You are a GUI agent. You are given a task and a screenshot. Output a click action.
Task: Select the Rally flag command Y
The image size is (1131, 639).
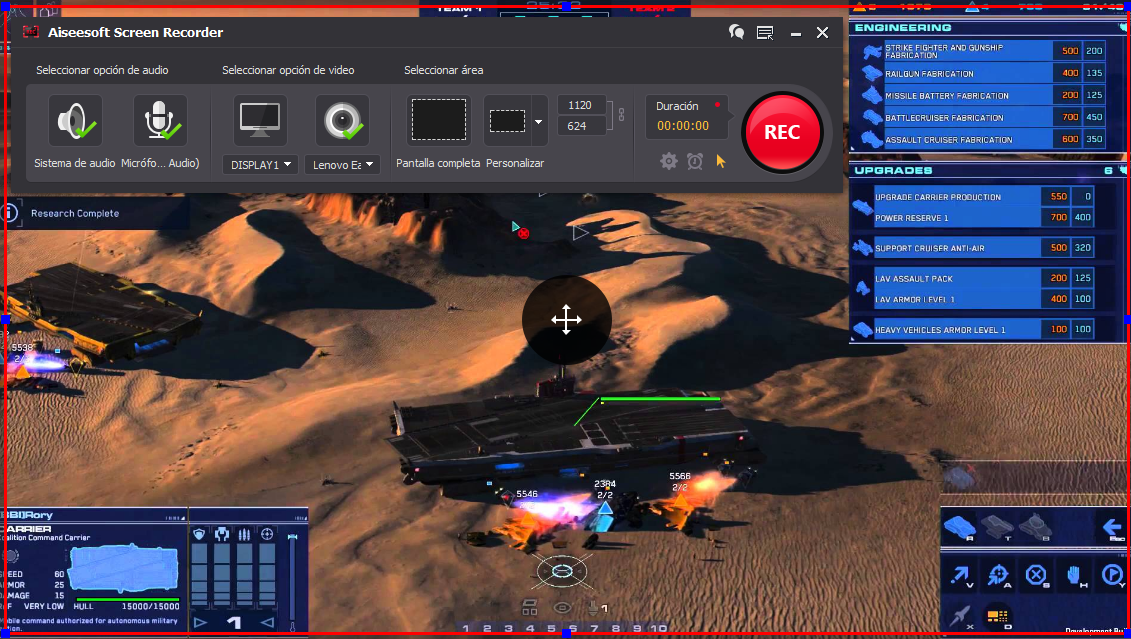coord(1112,575)
